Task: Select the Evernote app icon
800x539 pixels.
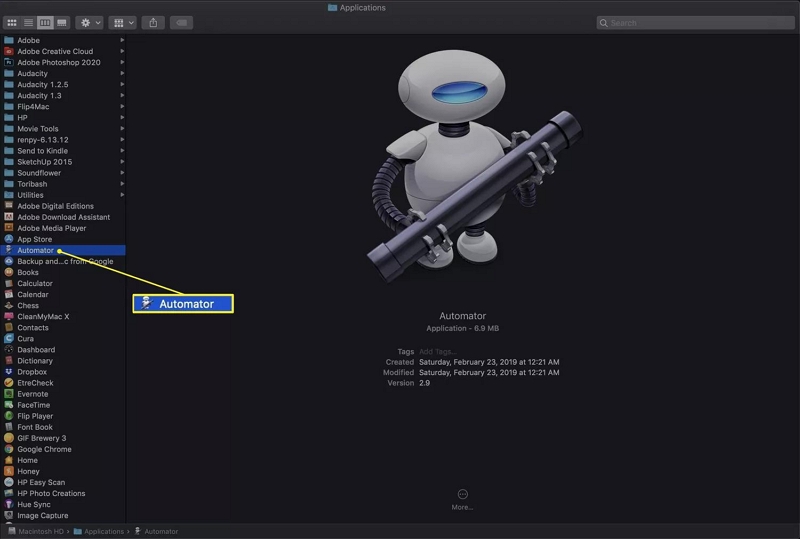Action: [9, 394]
